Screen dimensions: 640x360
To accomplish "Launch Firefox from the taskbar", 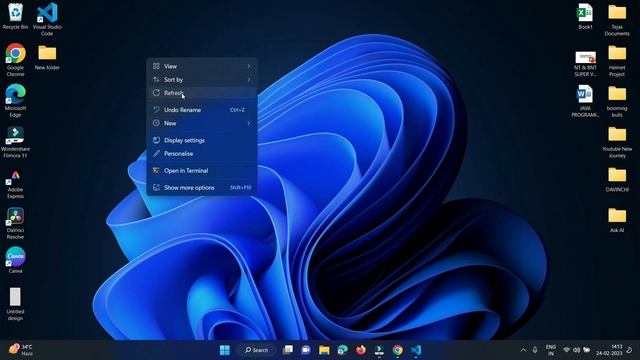I will (361, 350).
